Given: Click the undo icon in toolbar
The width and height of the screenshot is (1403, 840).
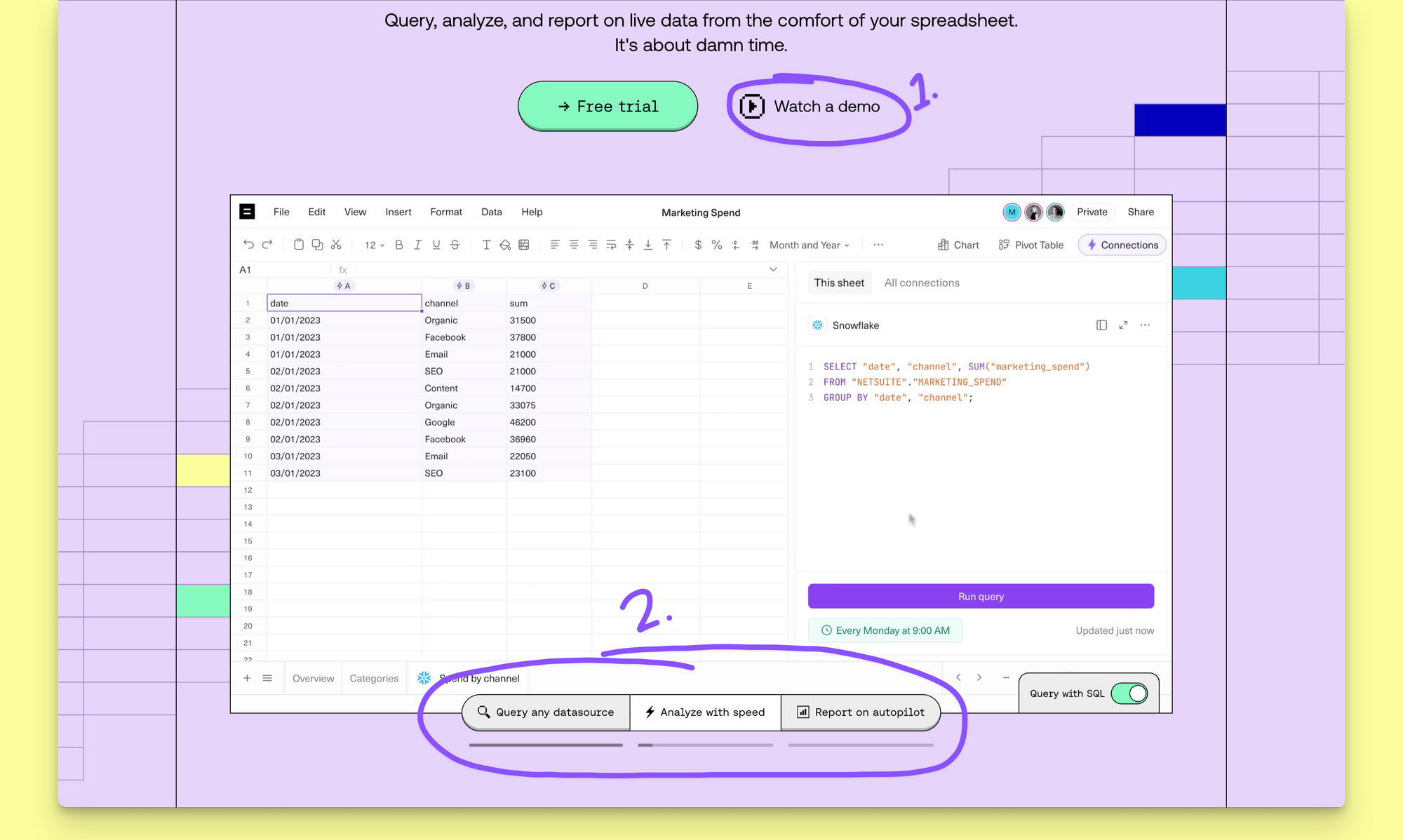Looking at the screenshot, I should [248, 245].
